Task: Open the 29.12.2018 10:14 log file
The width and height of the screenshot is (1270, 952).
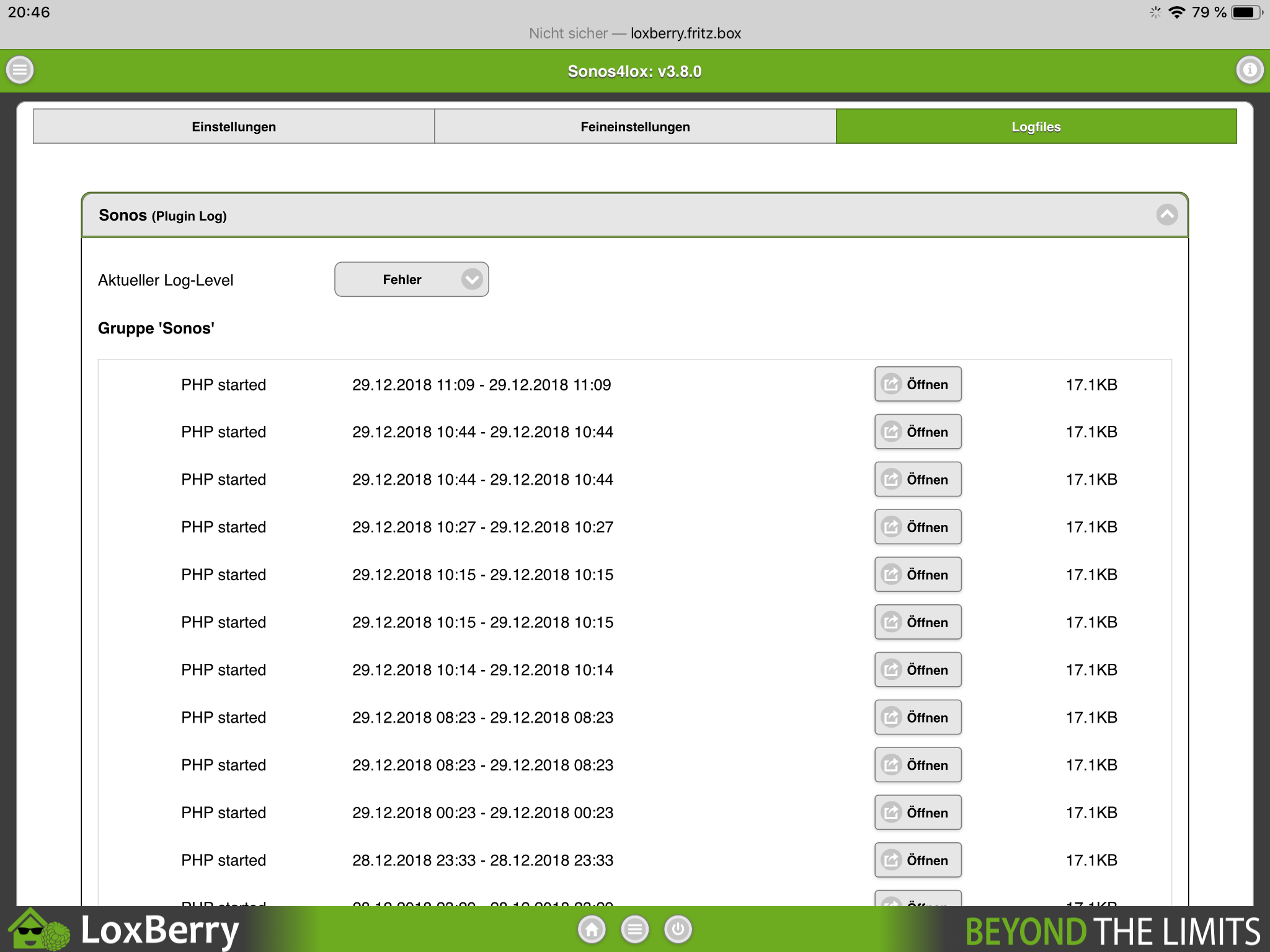Action: pyautogui.click(x=917, y=670)
